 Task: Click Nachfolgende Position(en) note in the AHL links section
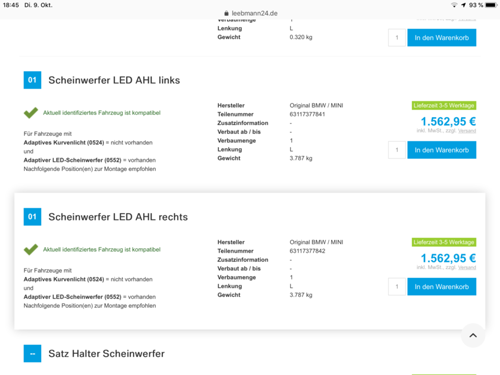click(90, 169)
